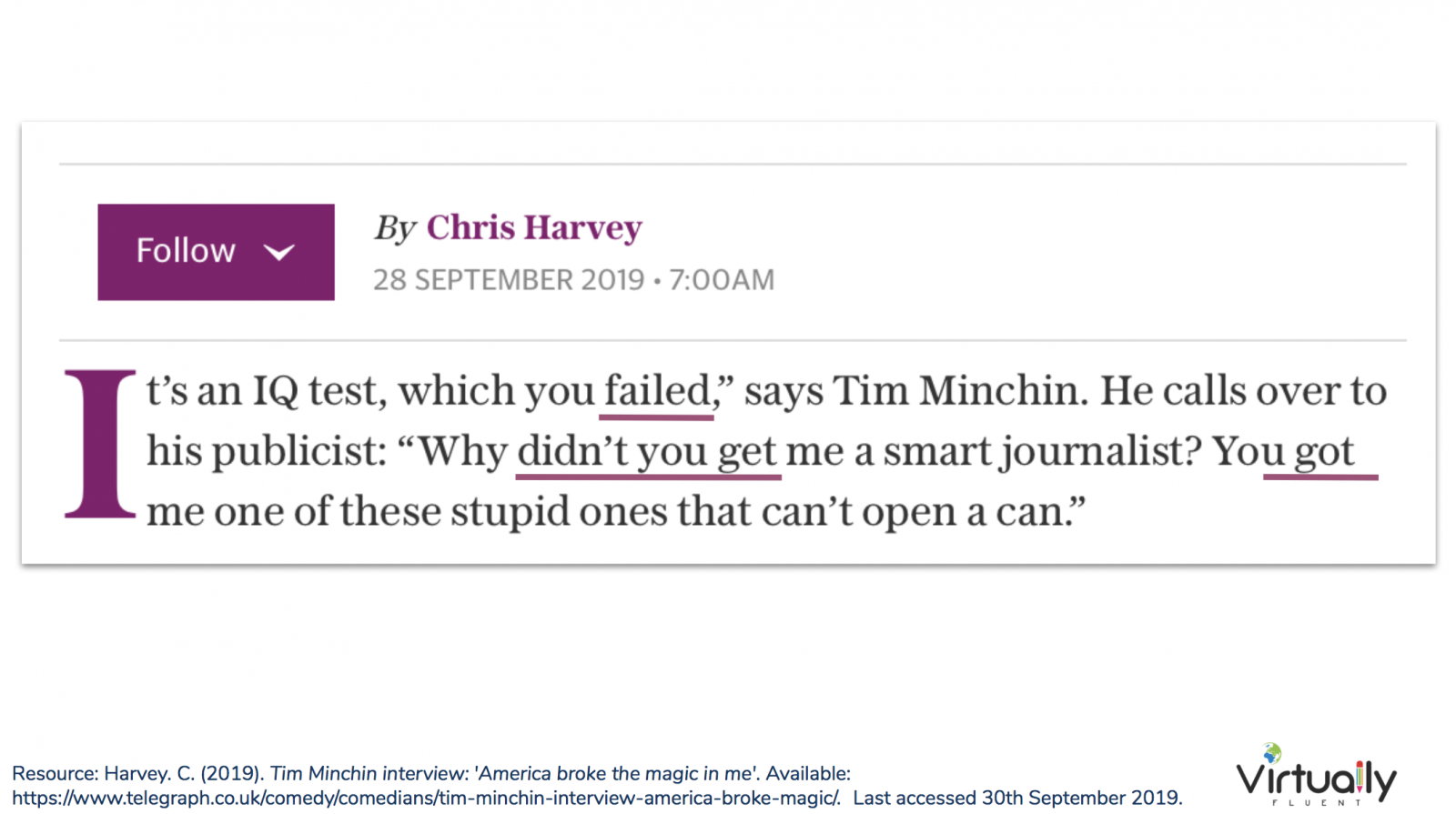The height and width of the screenshot is (814, 1456).
Task: Click the Resource: Harvey. C. (2019) text
Action: point(137,774)
